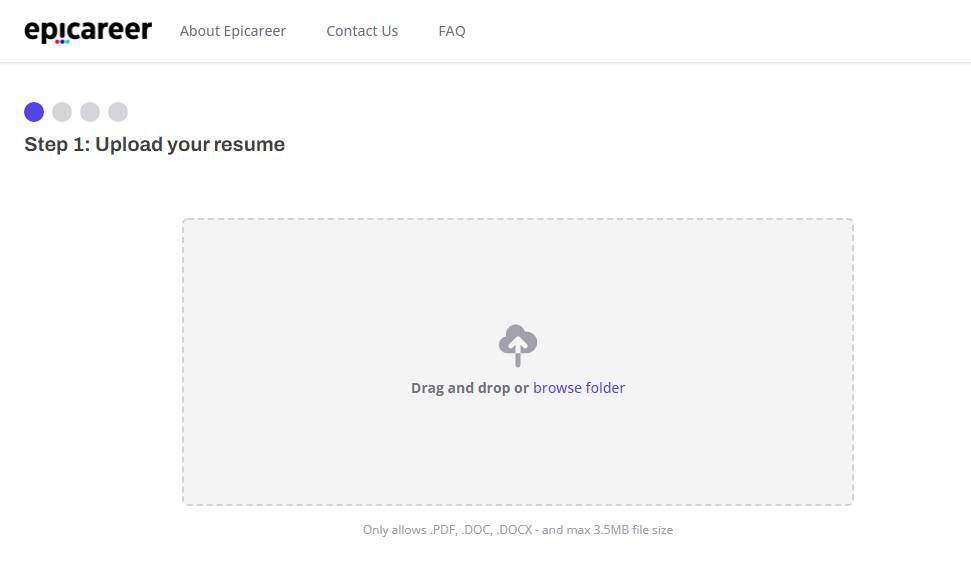Click the "Upload your resume" heading text
Screen dimensions: 971x565
(x=190, y=144)
